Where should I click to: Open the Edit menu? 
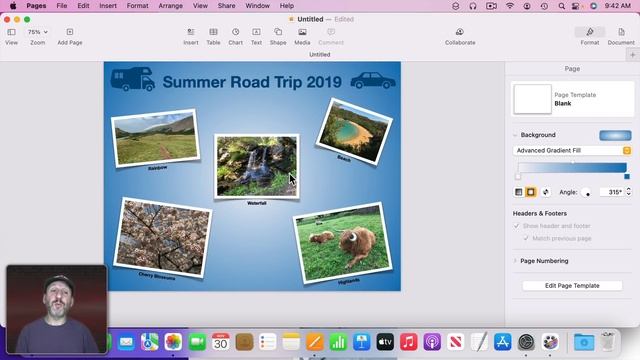83,6
